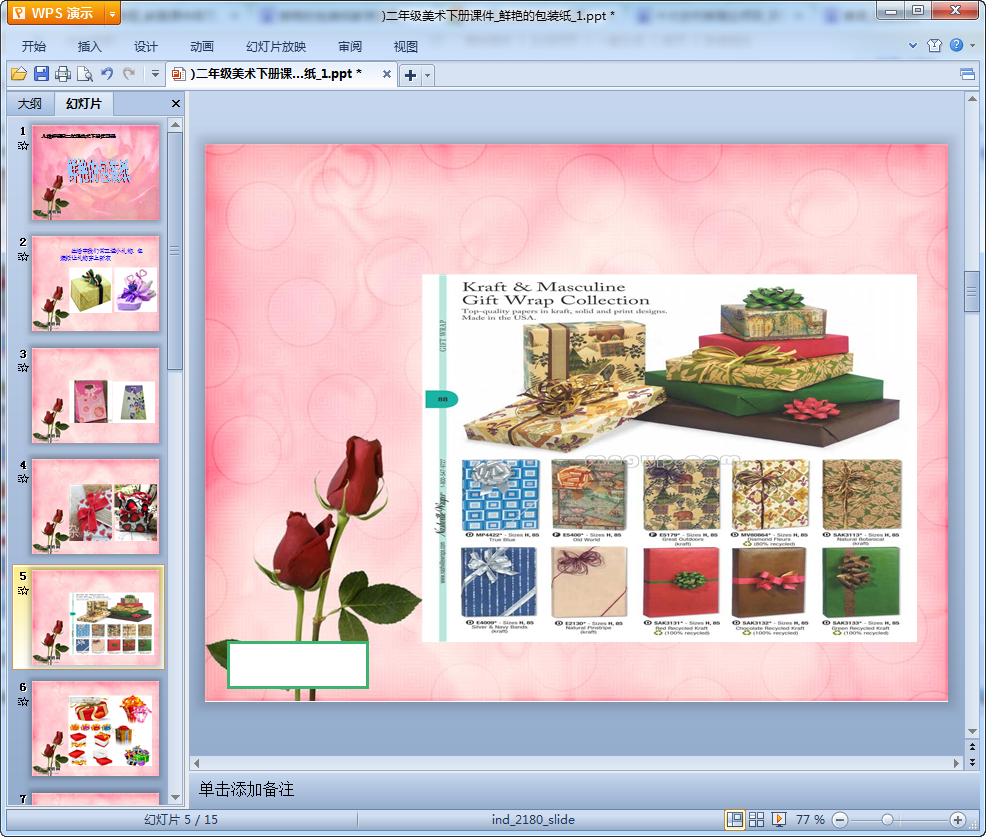Go to previous slide button

click(972, 746)
